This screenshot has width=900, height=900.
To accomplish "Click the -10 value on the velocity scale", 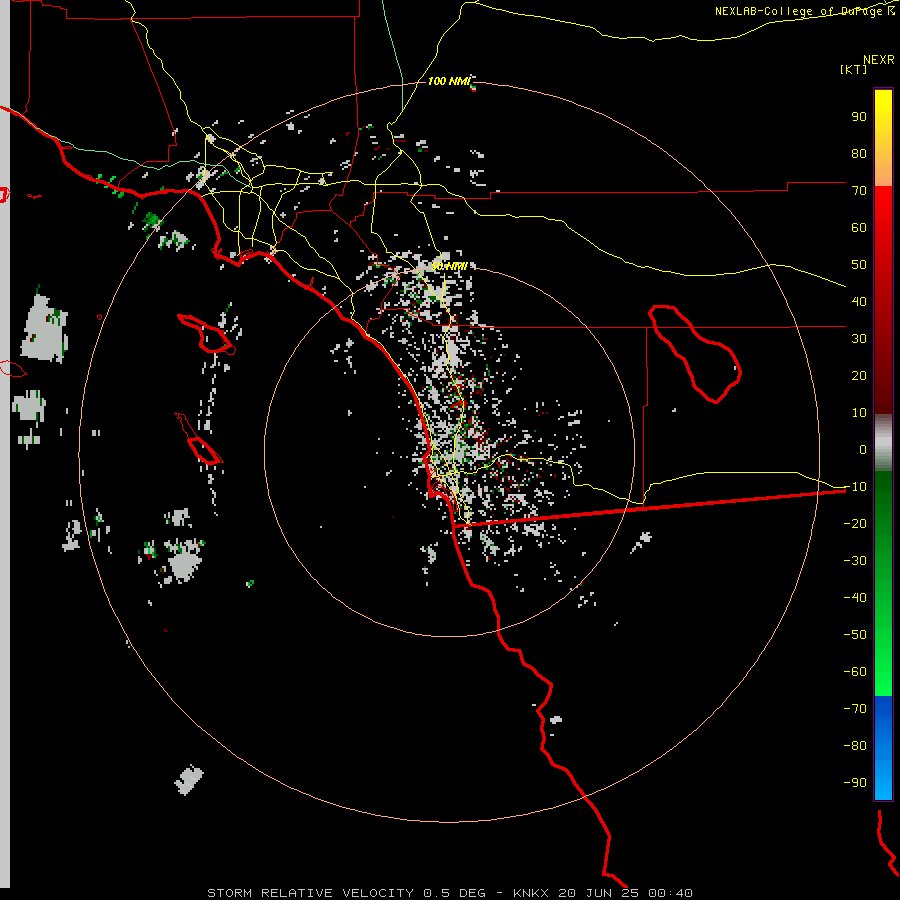I will tap(855, 487).
